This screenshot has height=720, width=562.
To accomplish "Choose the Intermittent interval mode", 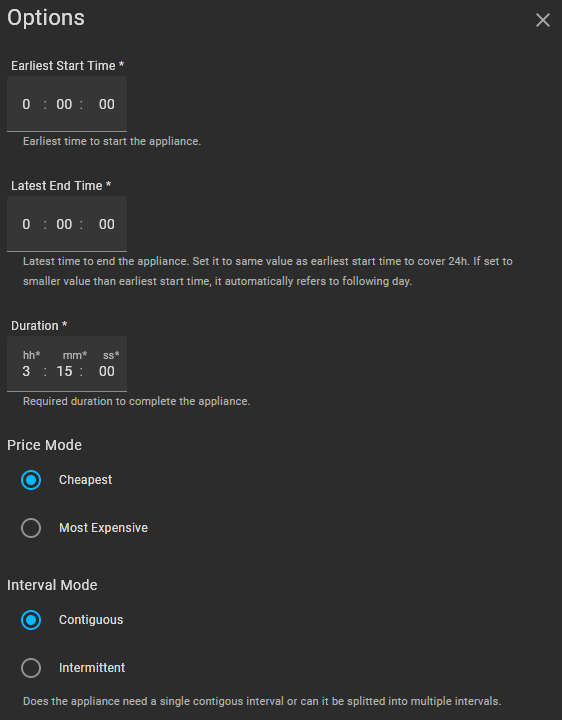I will [31, 668].
